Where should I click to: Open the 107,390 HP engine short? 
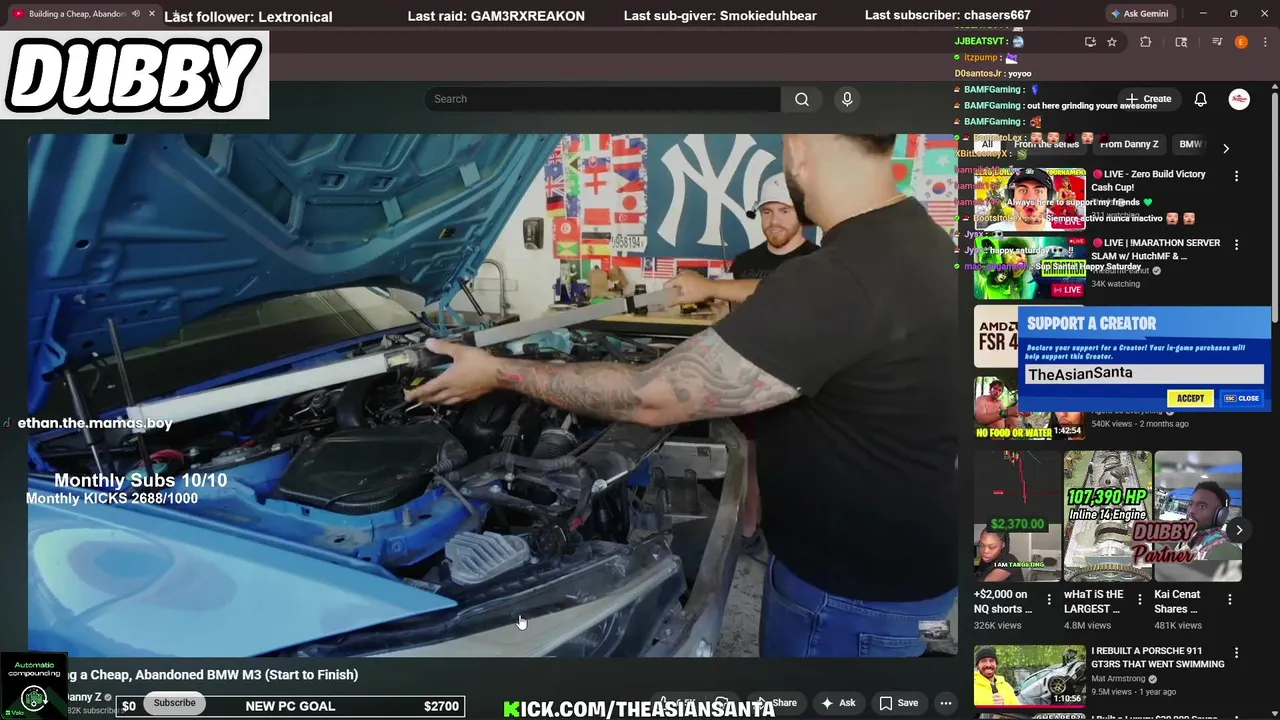(x=1107, y=516)
